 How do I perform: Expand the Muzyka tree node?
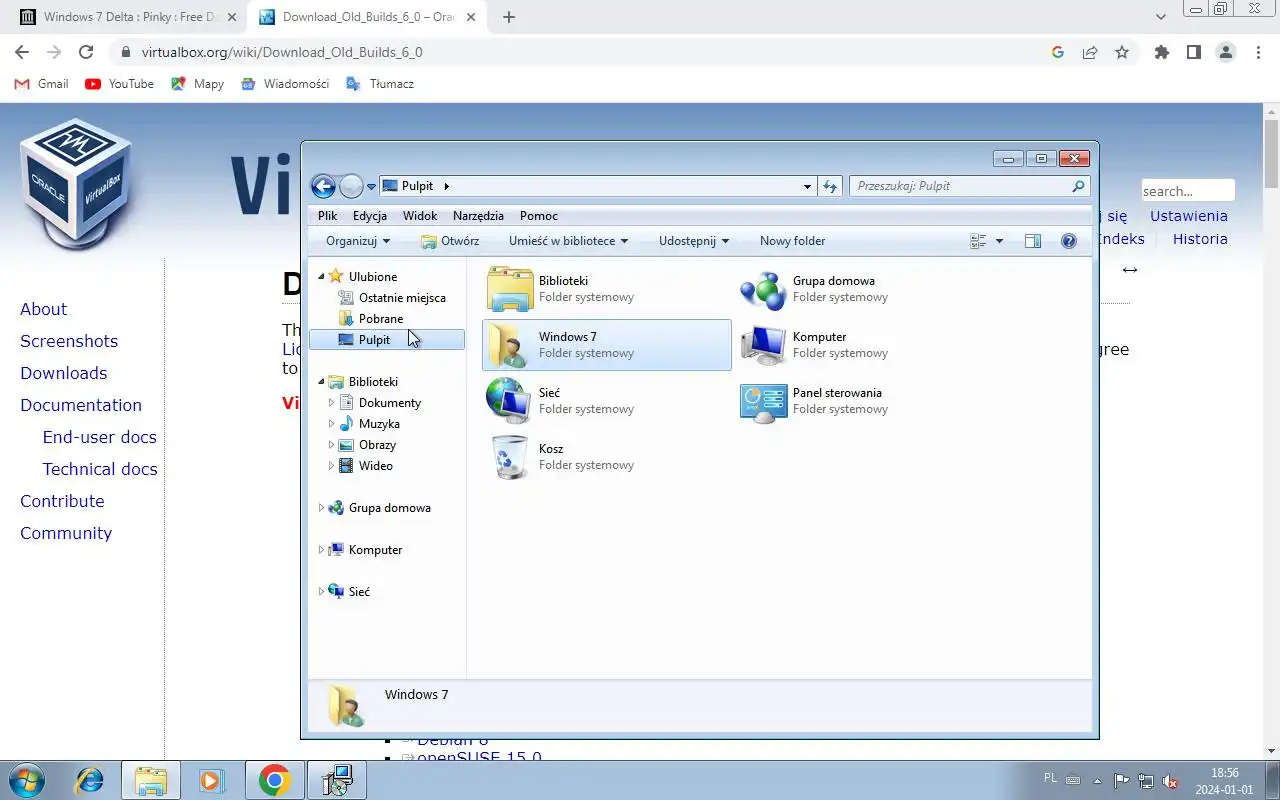331,424
